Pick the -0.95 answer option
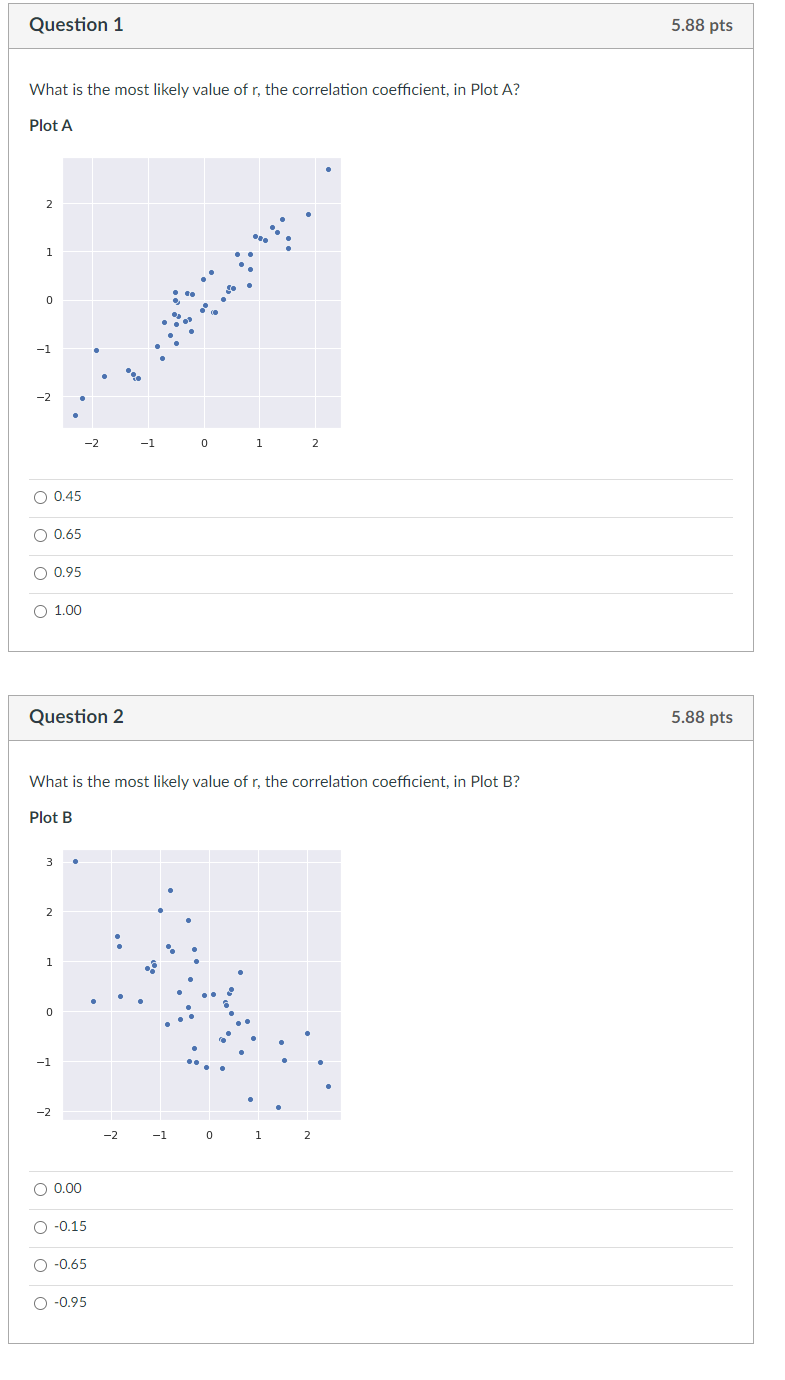Screen dimensions: 785x1380 click(40, 1302)
